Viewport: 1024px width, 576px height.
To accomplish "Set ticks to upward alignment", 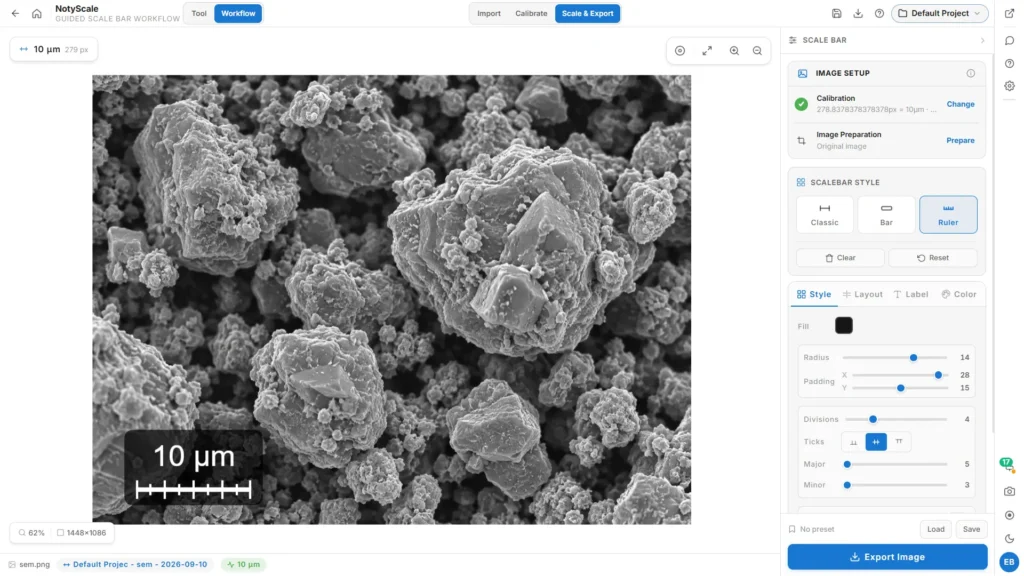I will [853, 442].
